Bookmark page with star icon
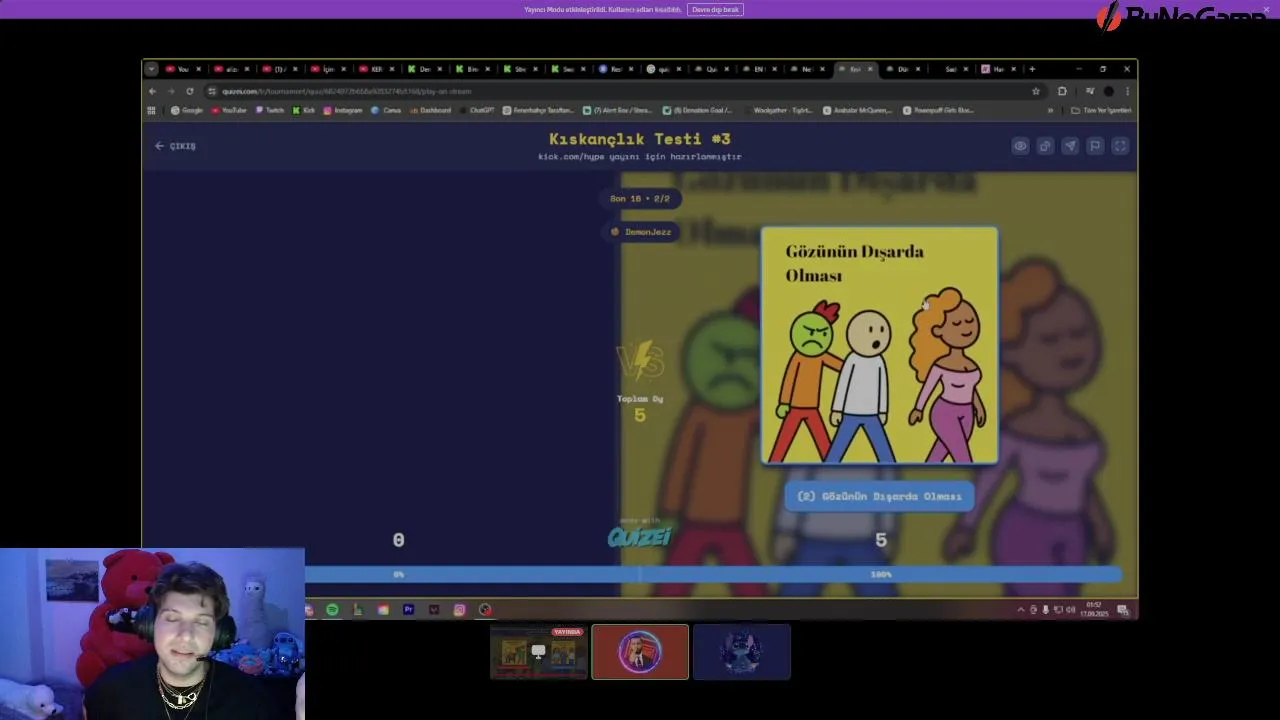Viewport: 1280px width, 720px height. pyautogui.click(x=1036, y=91)
